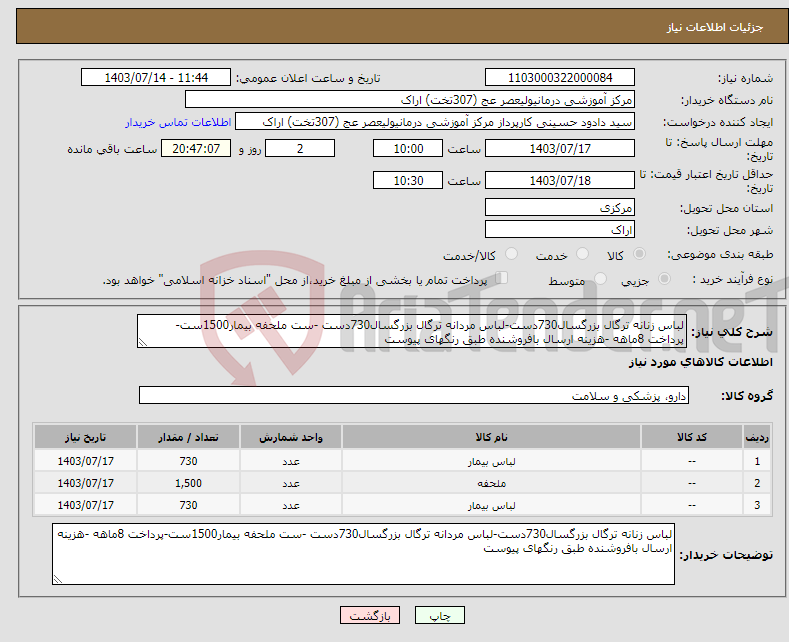Select the جزیی purchase type radio
Viewport: 789px width, 642px height.
[x=664, y=279]
